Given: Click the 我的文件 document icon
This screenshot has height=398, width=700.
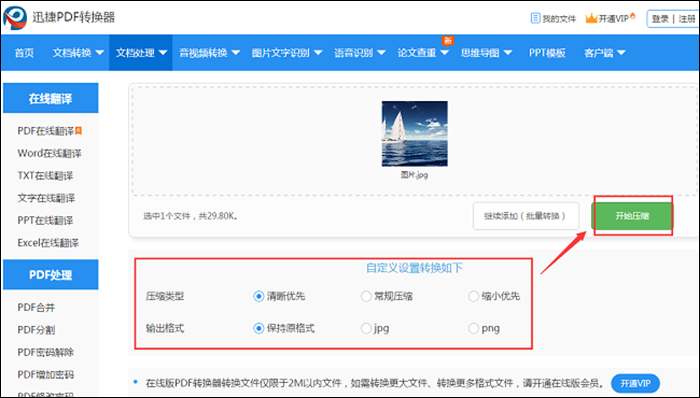Looking at the screenshot, I should click(535, 18).
